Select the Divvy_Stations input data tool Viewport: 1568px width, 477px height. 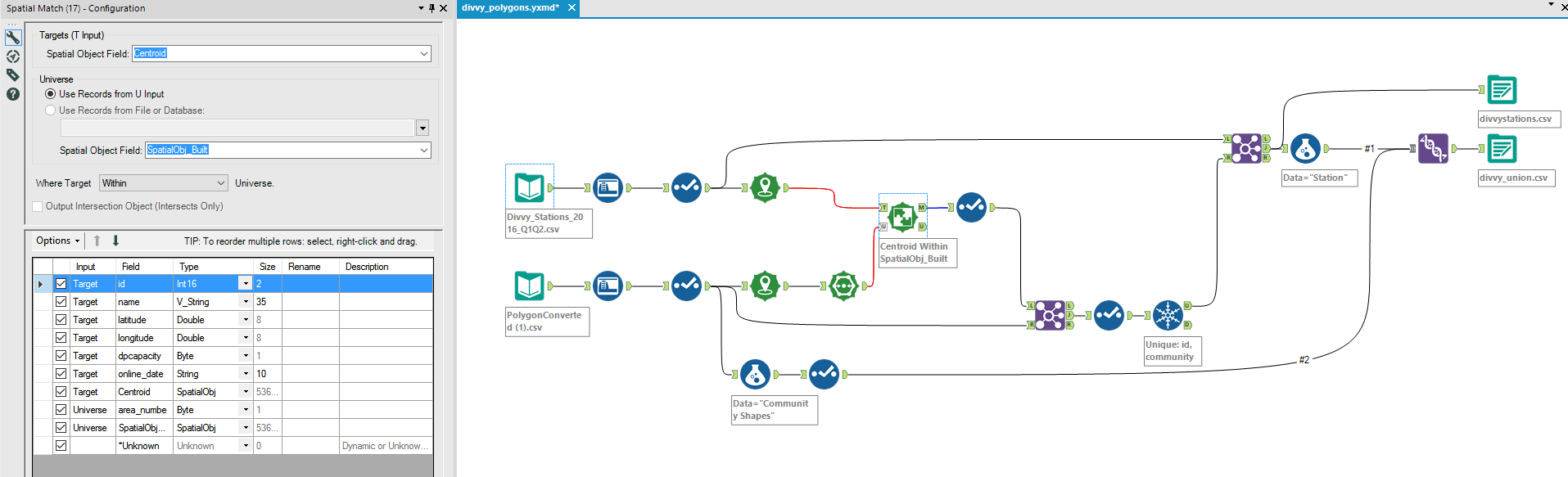[x=529, y=187]
